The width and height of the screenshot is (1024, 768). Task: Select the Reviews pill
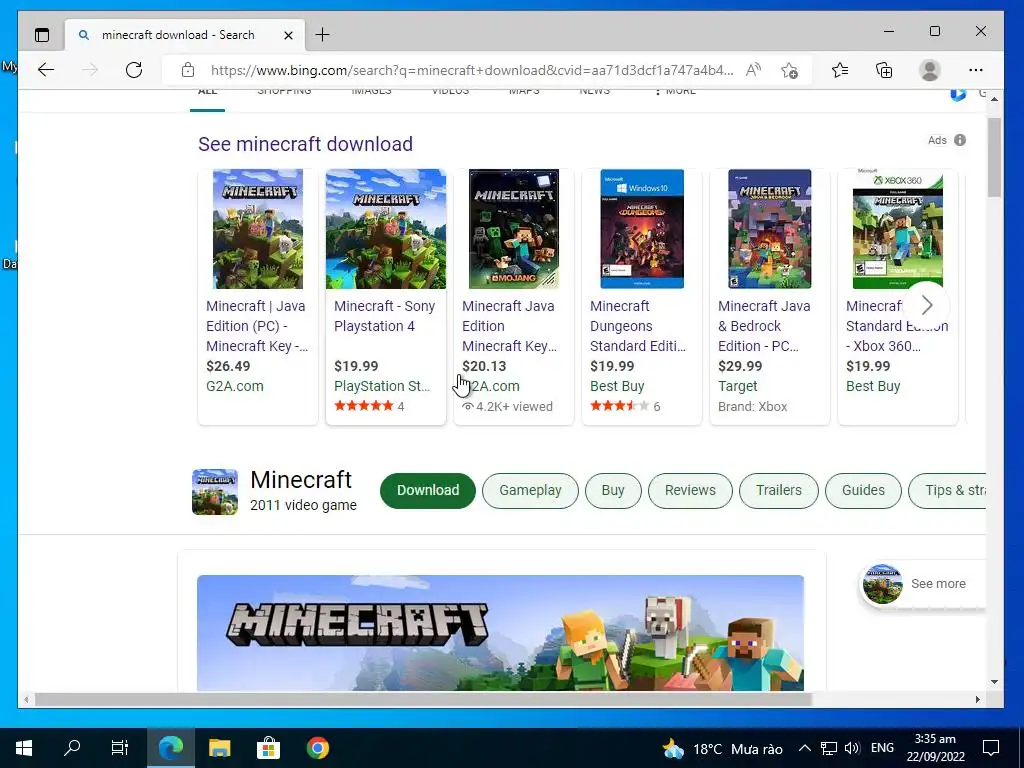tap(690, 490)
